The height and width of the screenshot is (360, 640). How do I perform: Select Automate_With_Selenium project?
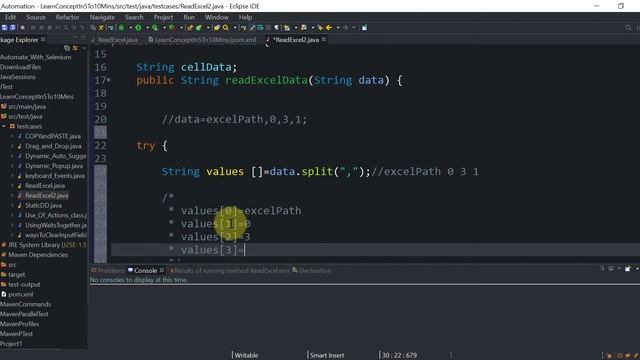point(36,57)
